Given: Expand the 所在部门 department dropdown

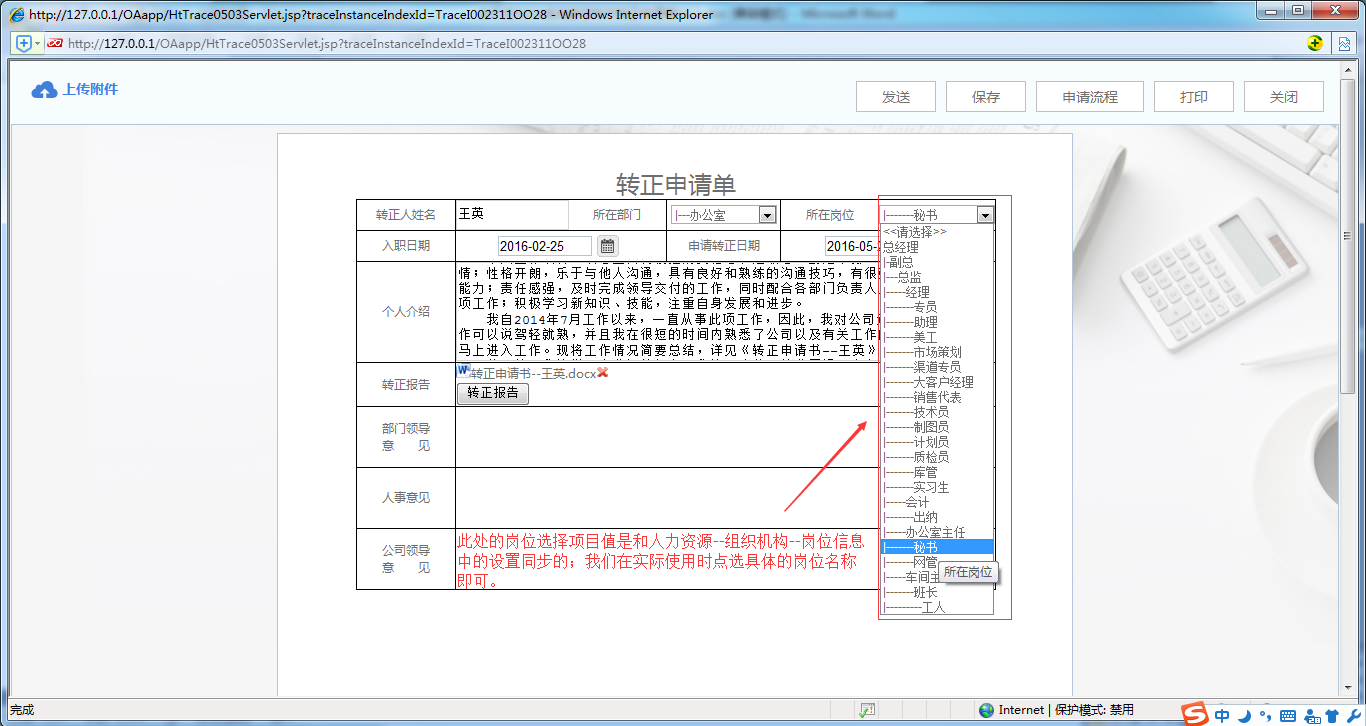Looking at the screenshot, I should click(767, 215).
